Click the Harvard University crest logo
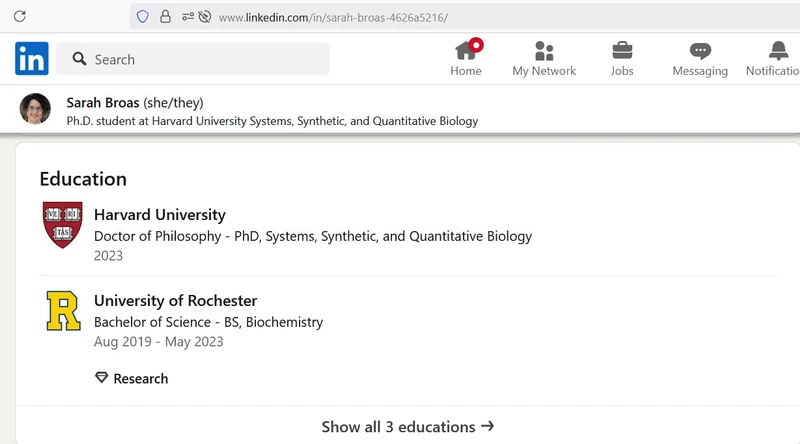800x444 pixels. coord(63,225)
